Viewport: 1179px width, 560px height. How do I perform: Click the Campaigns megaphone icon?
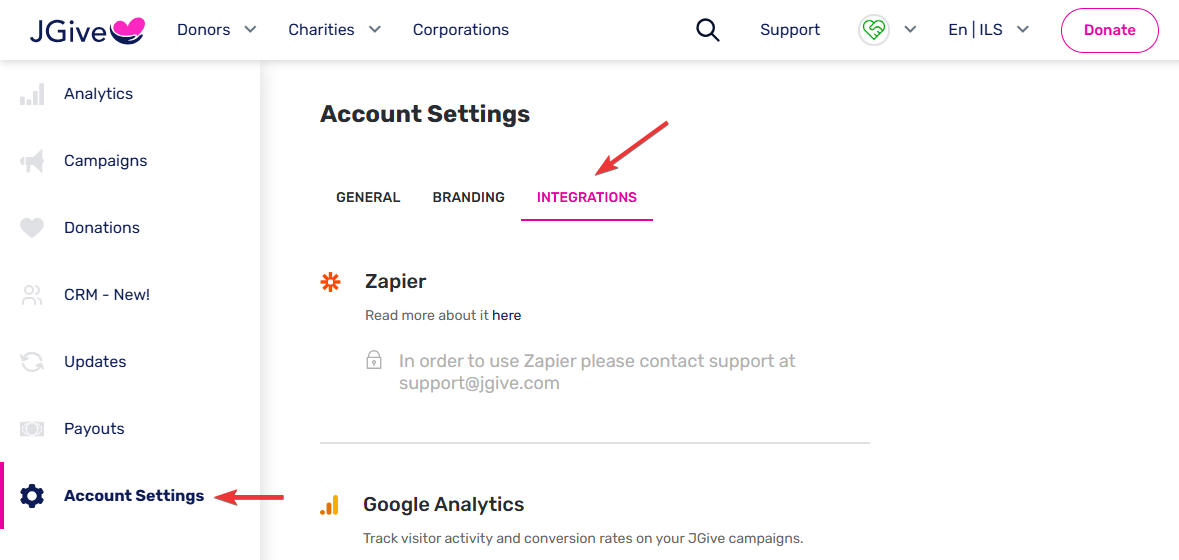click(32, 161)
